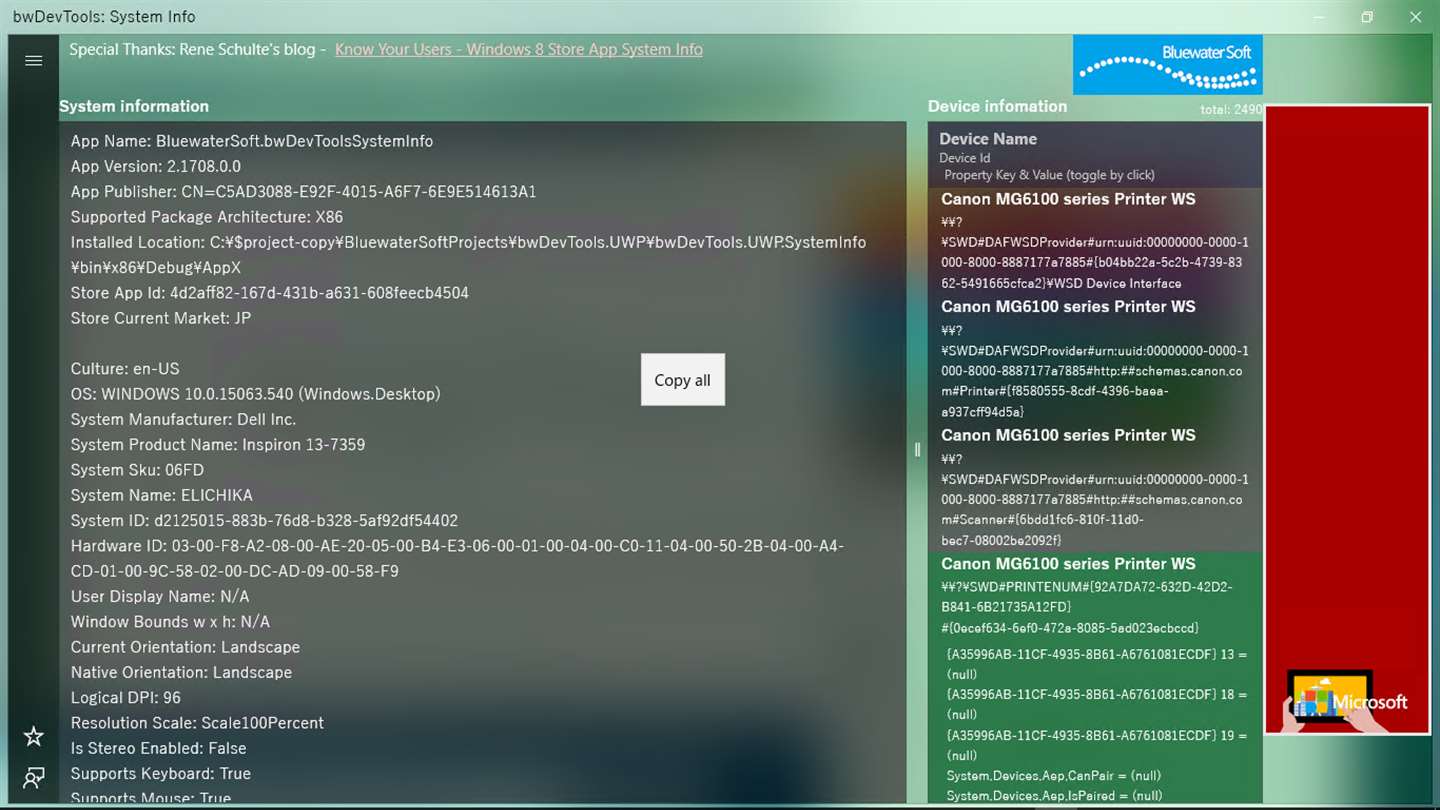Open the Know Your Users blog link
This screenshot has height=810, width=1440.
[x=518, y=49]
